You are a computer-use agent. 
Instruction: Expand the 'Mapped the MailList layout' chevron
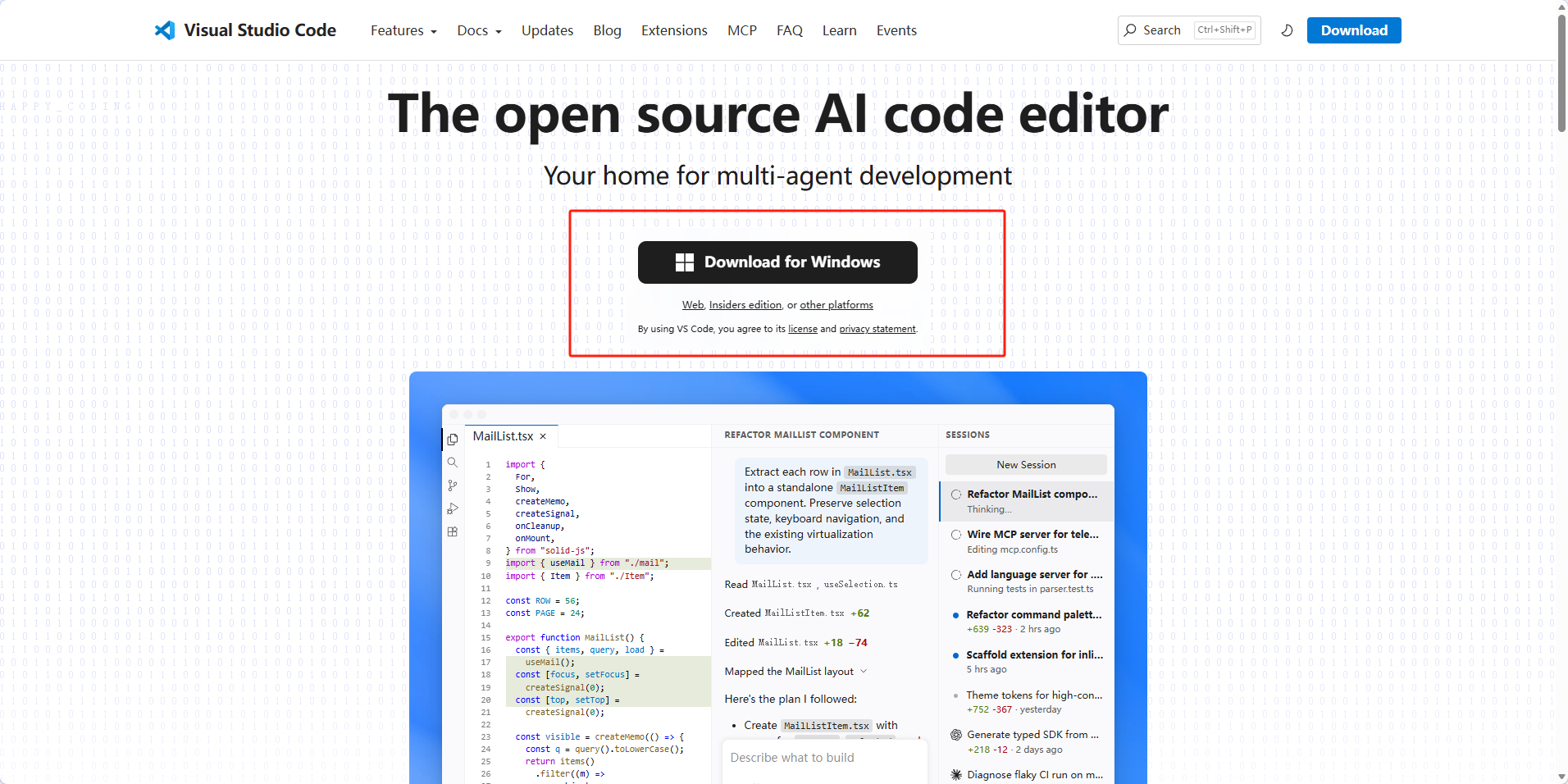[864, 672]
